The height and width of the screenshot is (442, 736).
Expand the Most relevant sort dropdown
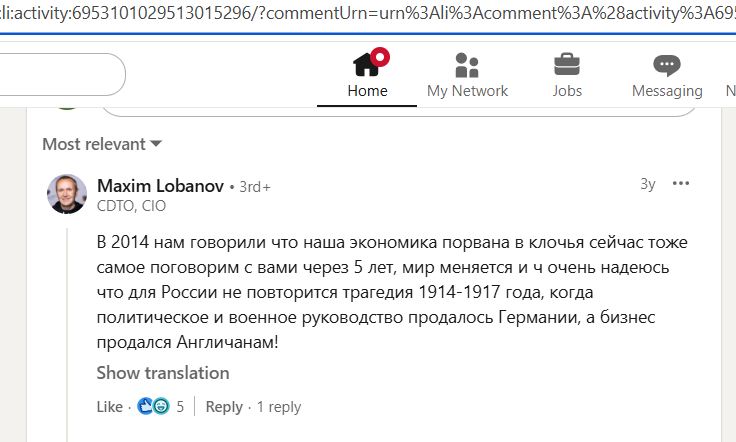pyautogui.click(x=102, y=144)
